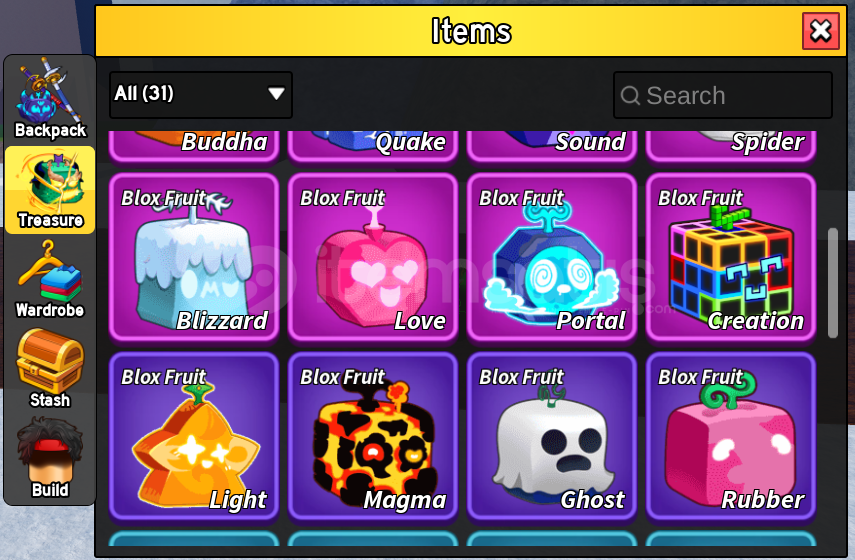The image size is (855, 560).
Task: Select the partially visible Quake fruit
Action: (x=373, y=146)
